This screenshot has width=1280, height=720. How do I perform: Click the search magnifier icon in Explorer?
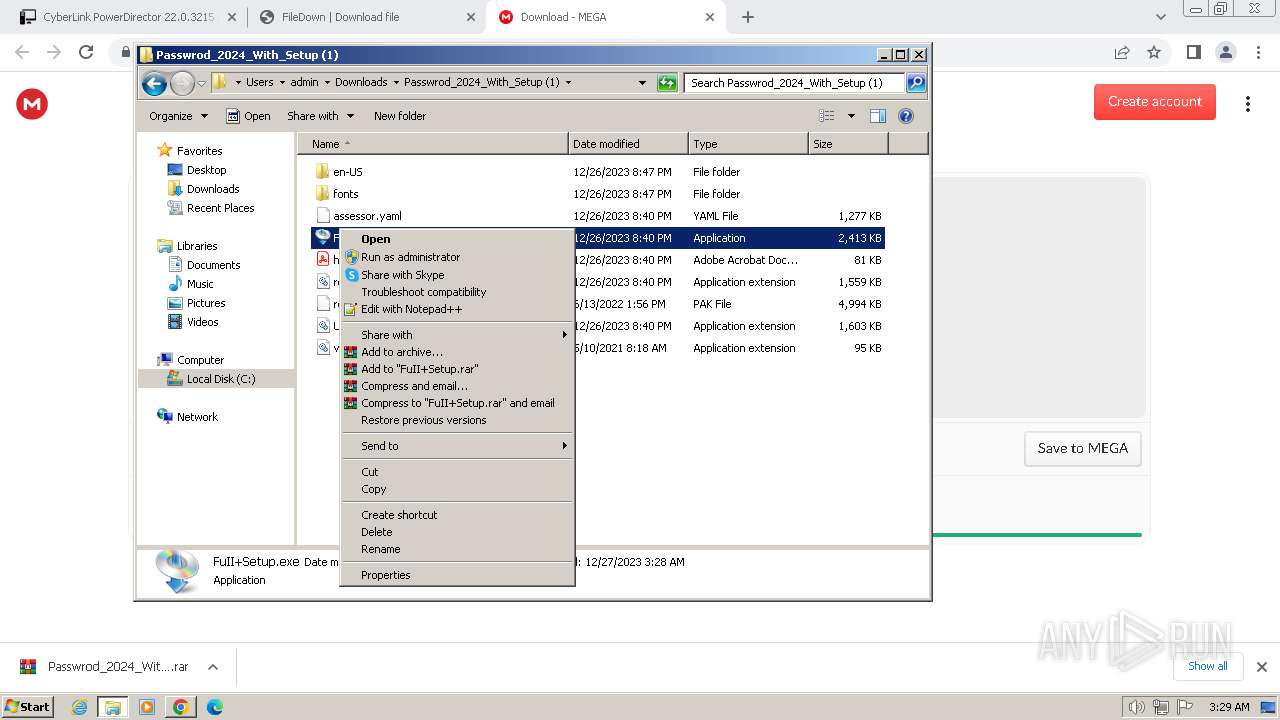(x=915, y=83)
